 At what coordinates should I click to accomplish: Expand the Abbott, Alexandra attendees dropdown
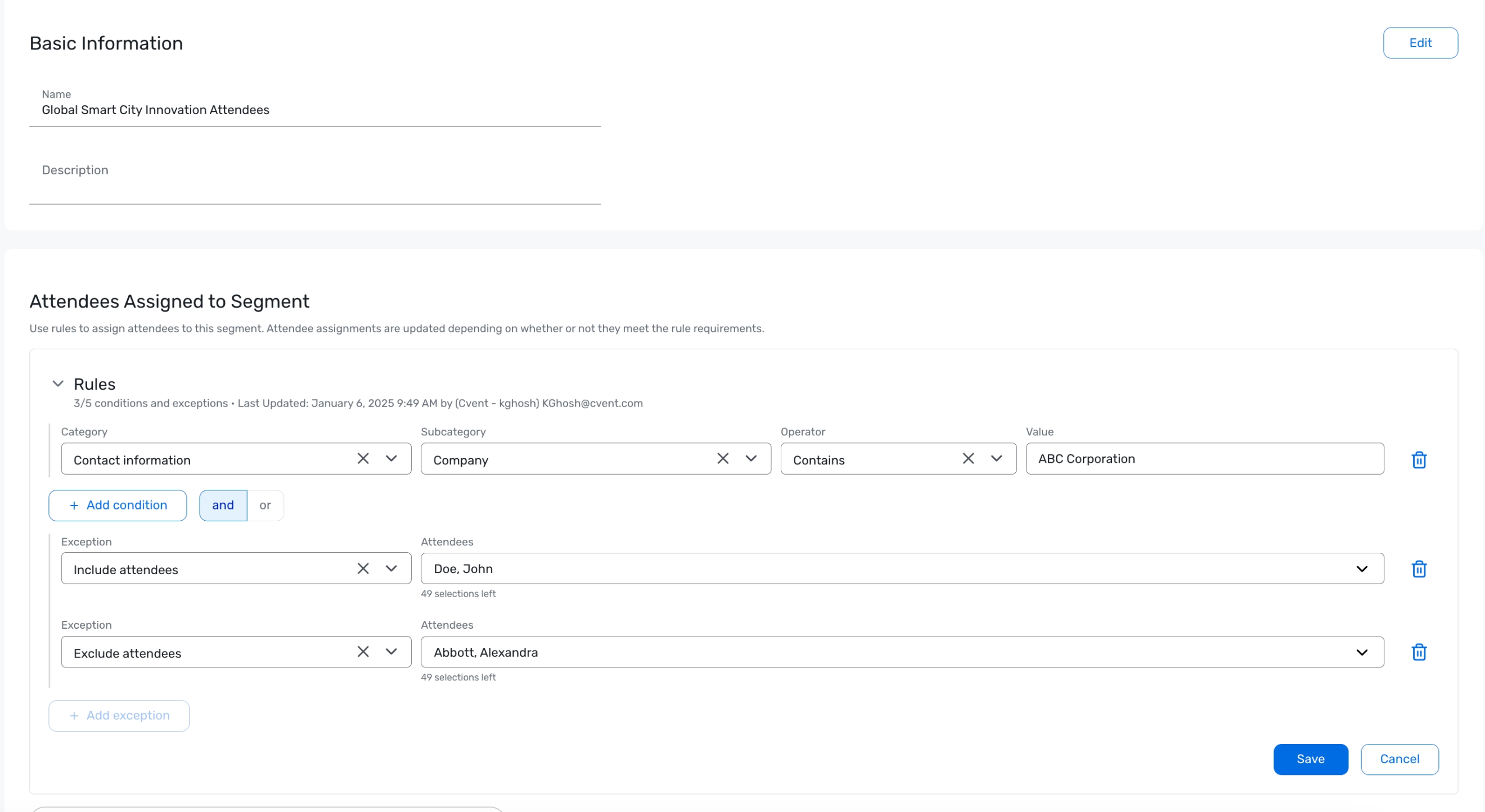click(x=1362, y=652)
